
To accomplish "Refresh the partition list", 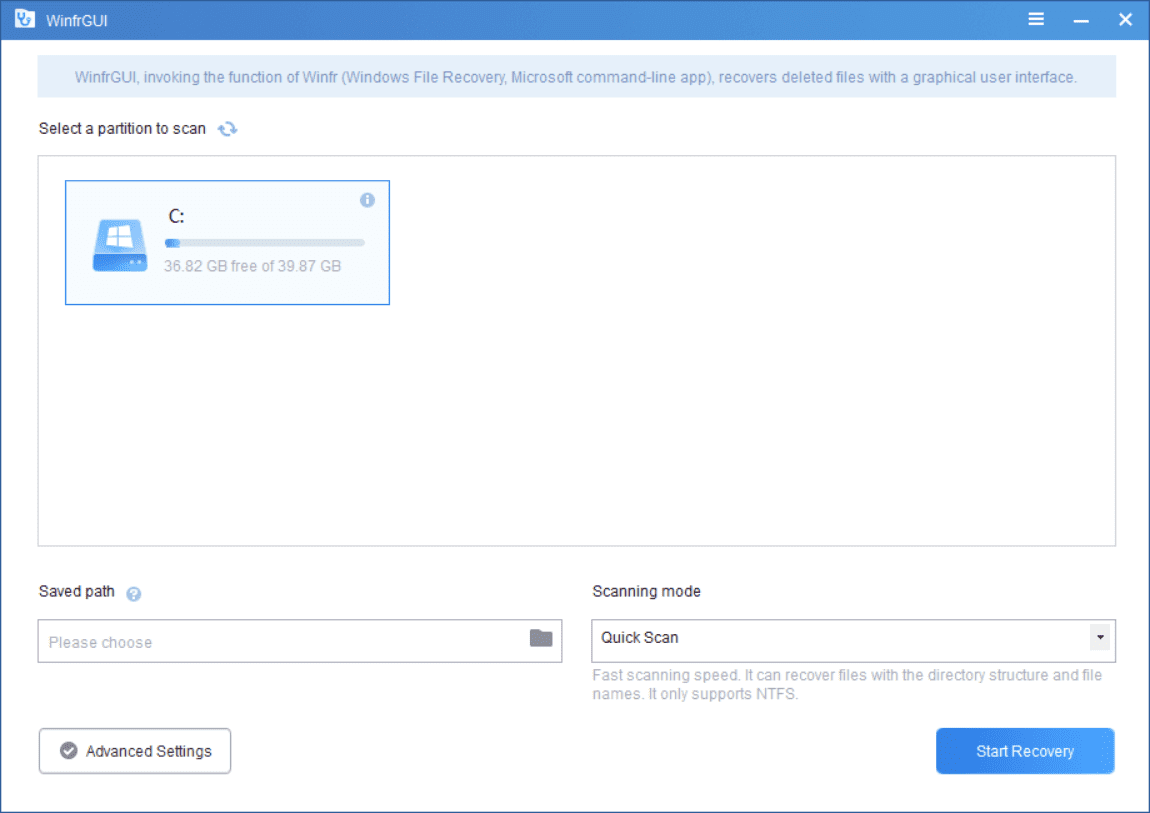I will 228,129.
